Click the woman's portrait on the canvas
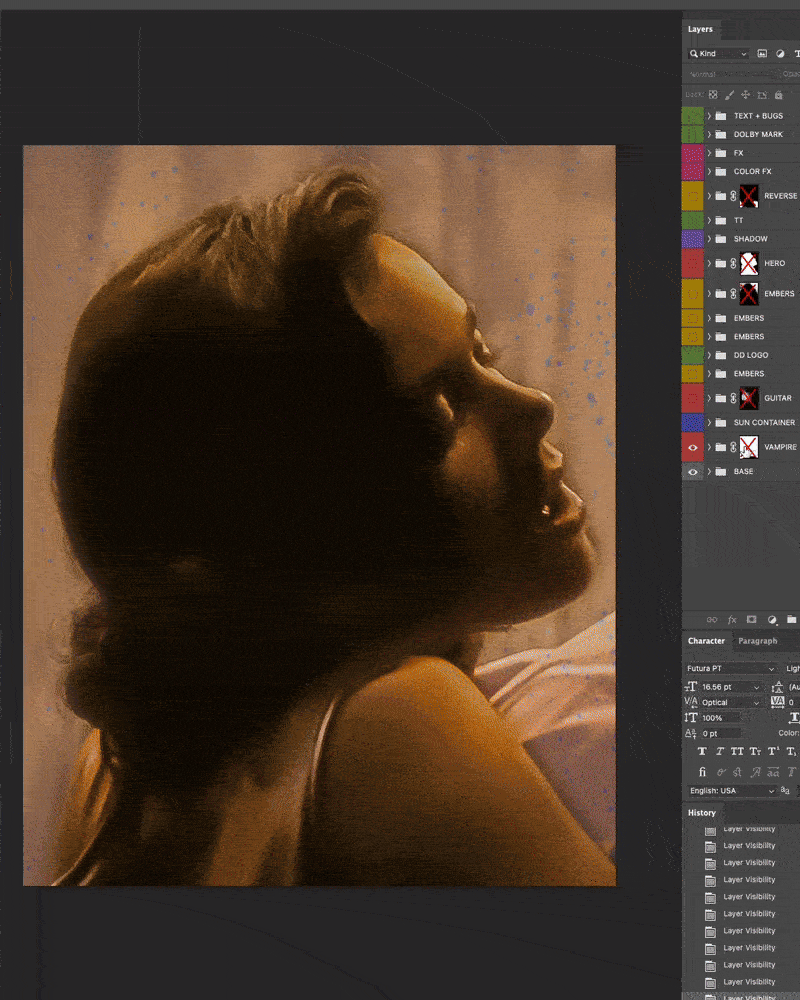800x1000 pixels. 320,515
